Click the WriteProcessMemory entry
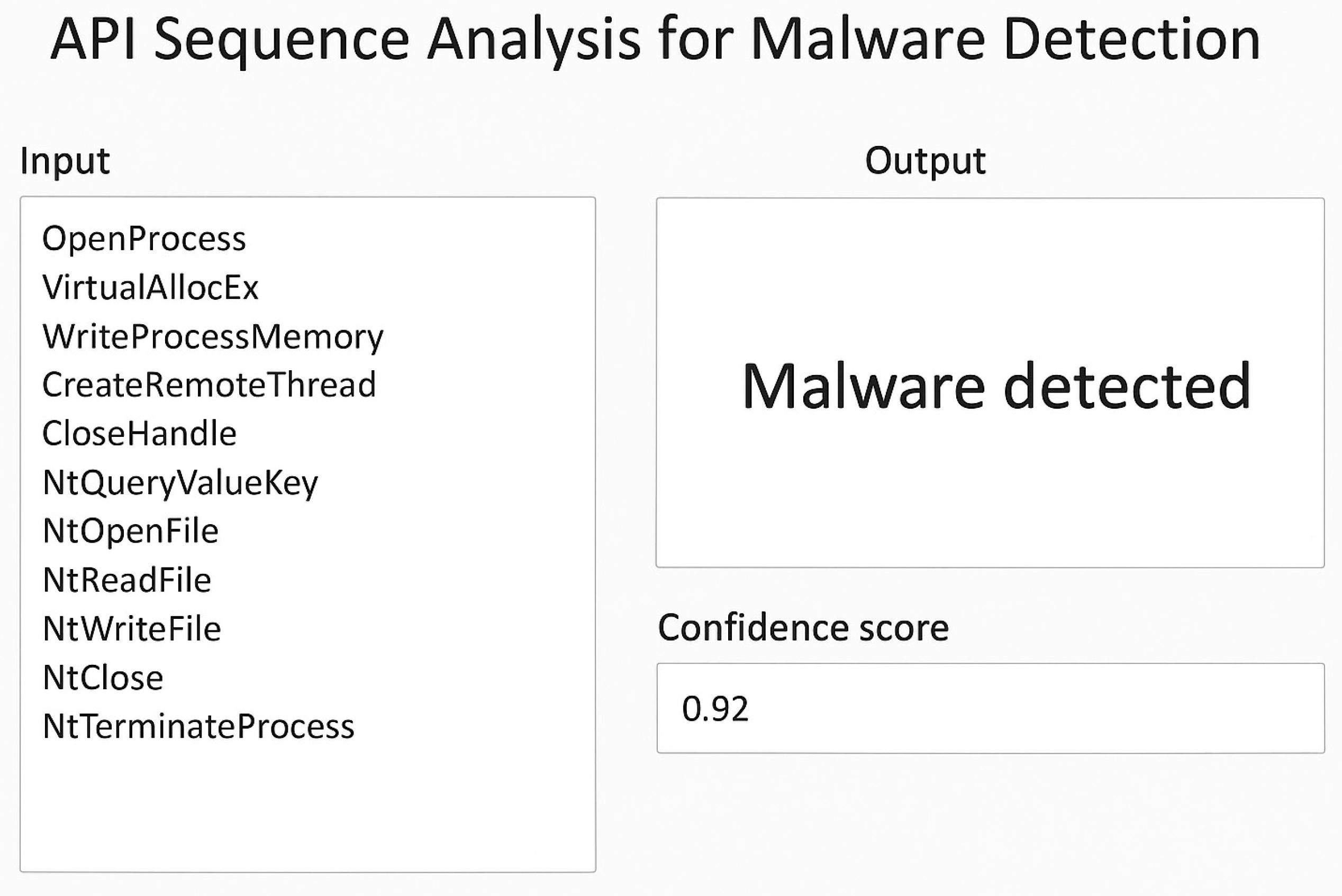The height and width of the screenshot is (896, 1342). point(213,336)
